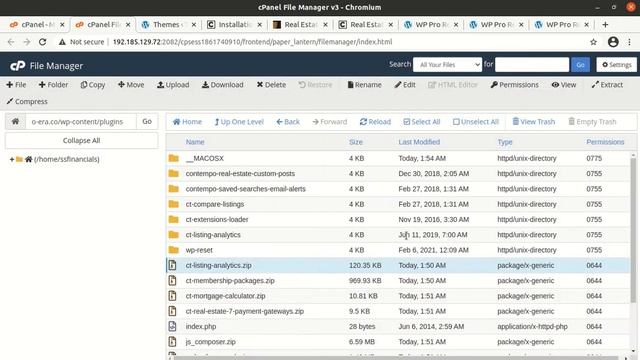This screenshot has width=640, height=360.
Task: Sort listing by Name column
Action: [x=195, y=142]
